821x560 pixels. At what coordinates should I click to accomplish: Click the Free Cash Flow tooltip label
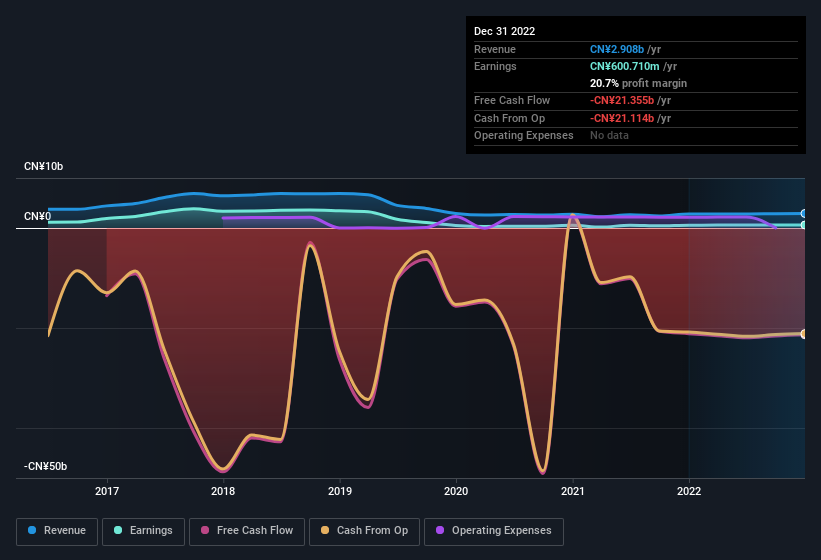click(x=512, y=100)
